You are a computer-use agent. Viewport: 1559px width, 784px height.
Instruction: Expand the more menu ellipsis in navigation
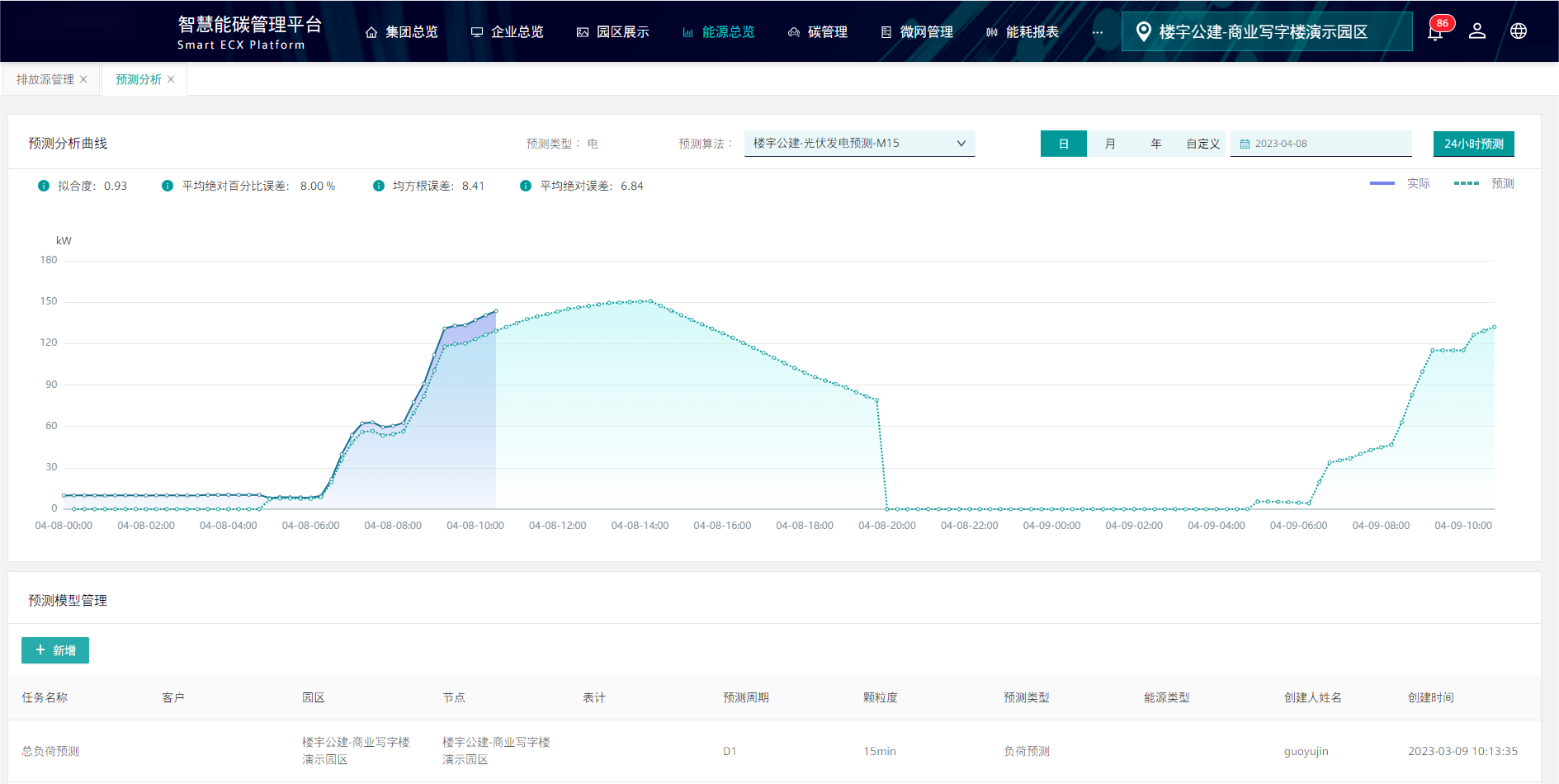click(x=1098, y=32)
